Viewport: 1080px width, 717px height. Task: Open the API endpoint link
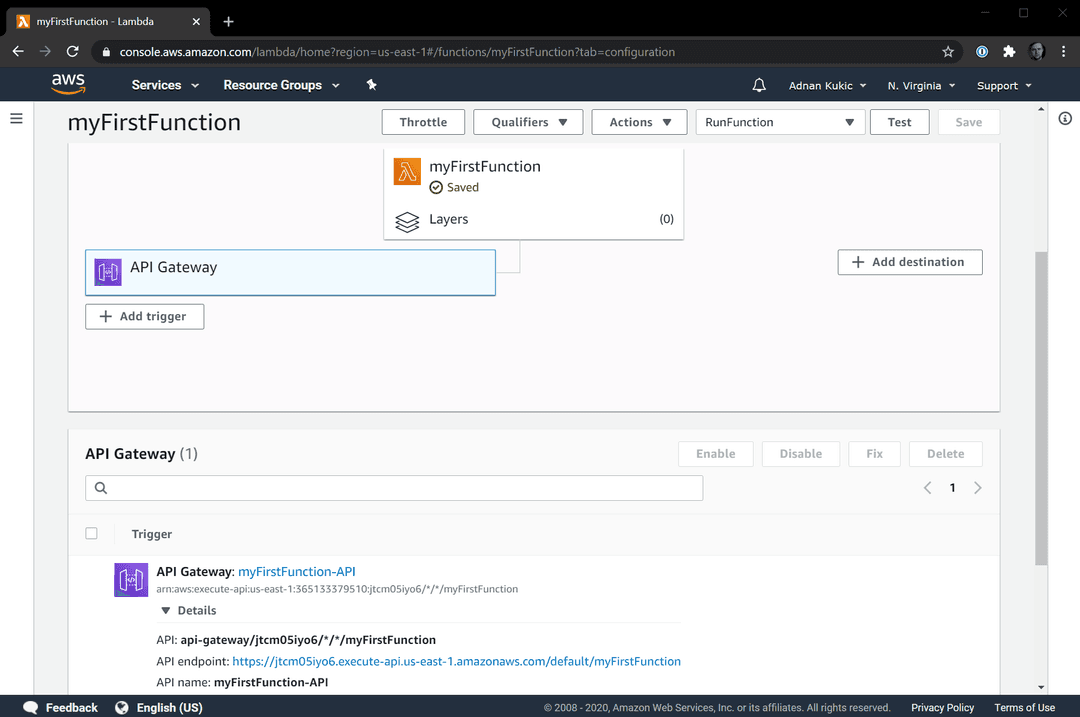[x=456, y=661]
